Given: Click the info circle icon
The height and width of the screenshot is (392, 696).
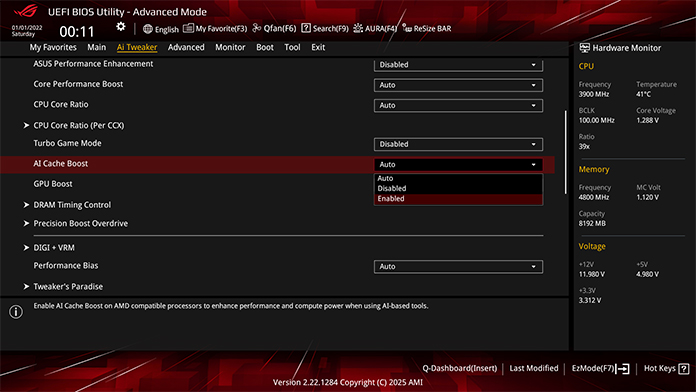Looking at the screenshot, I should (16, 312).
